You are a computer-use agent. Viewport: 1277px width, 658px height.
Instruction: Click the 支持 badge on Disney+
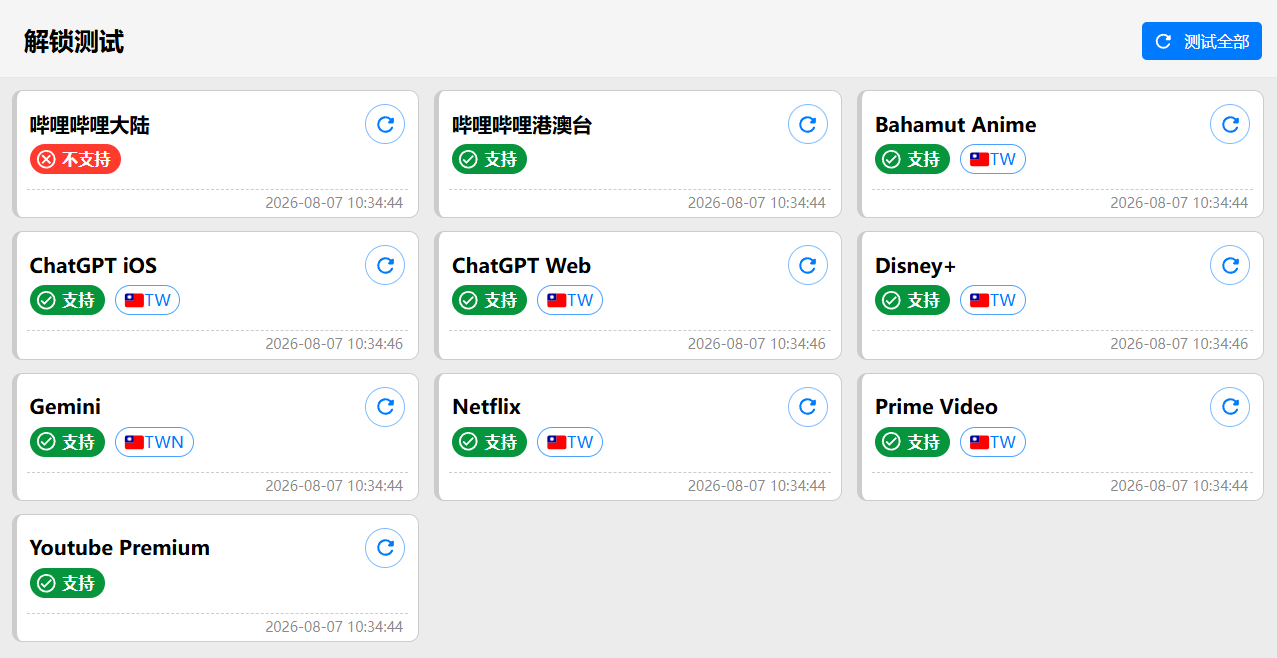912,300
